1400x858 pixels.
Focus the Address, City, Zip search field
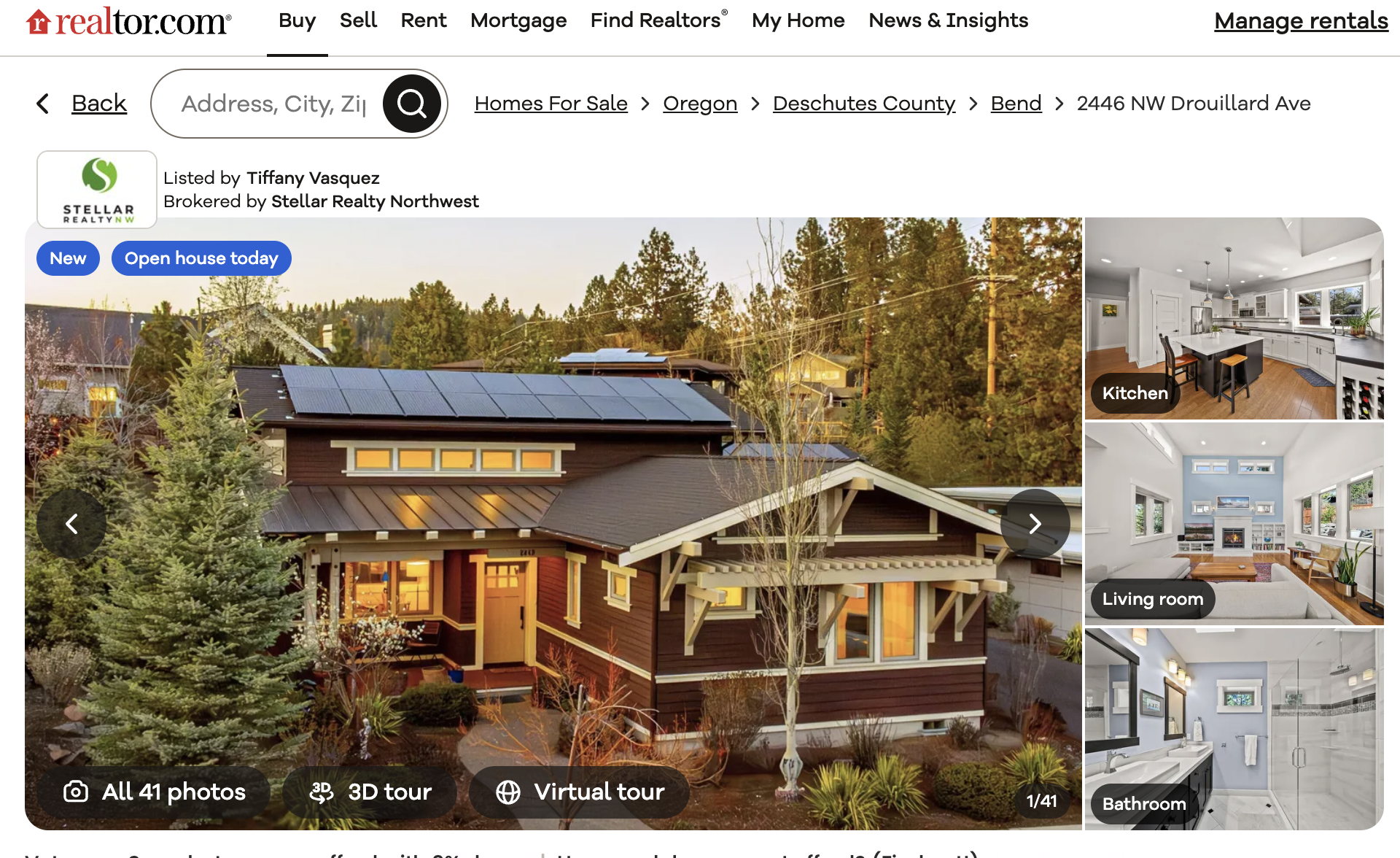point(274,104)
